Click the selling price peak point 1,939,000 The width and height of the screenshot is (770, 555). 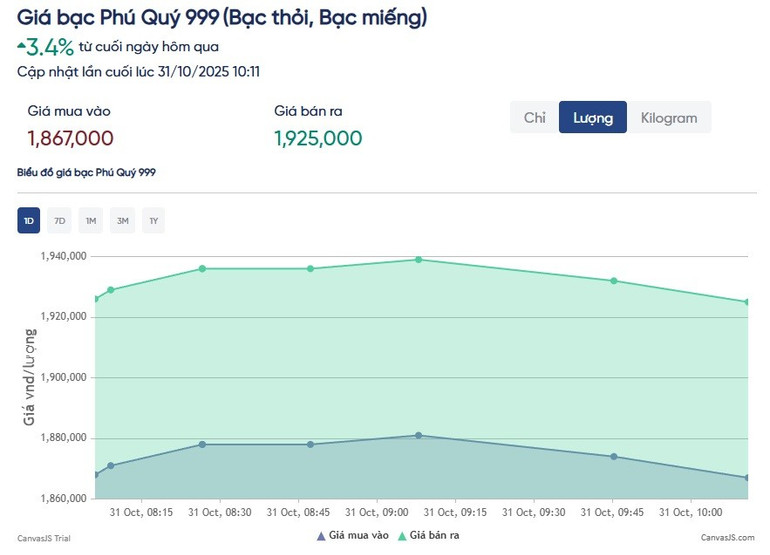click(418, 260)
